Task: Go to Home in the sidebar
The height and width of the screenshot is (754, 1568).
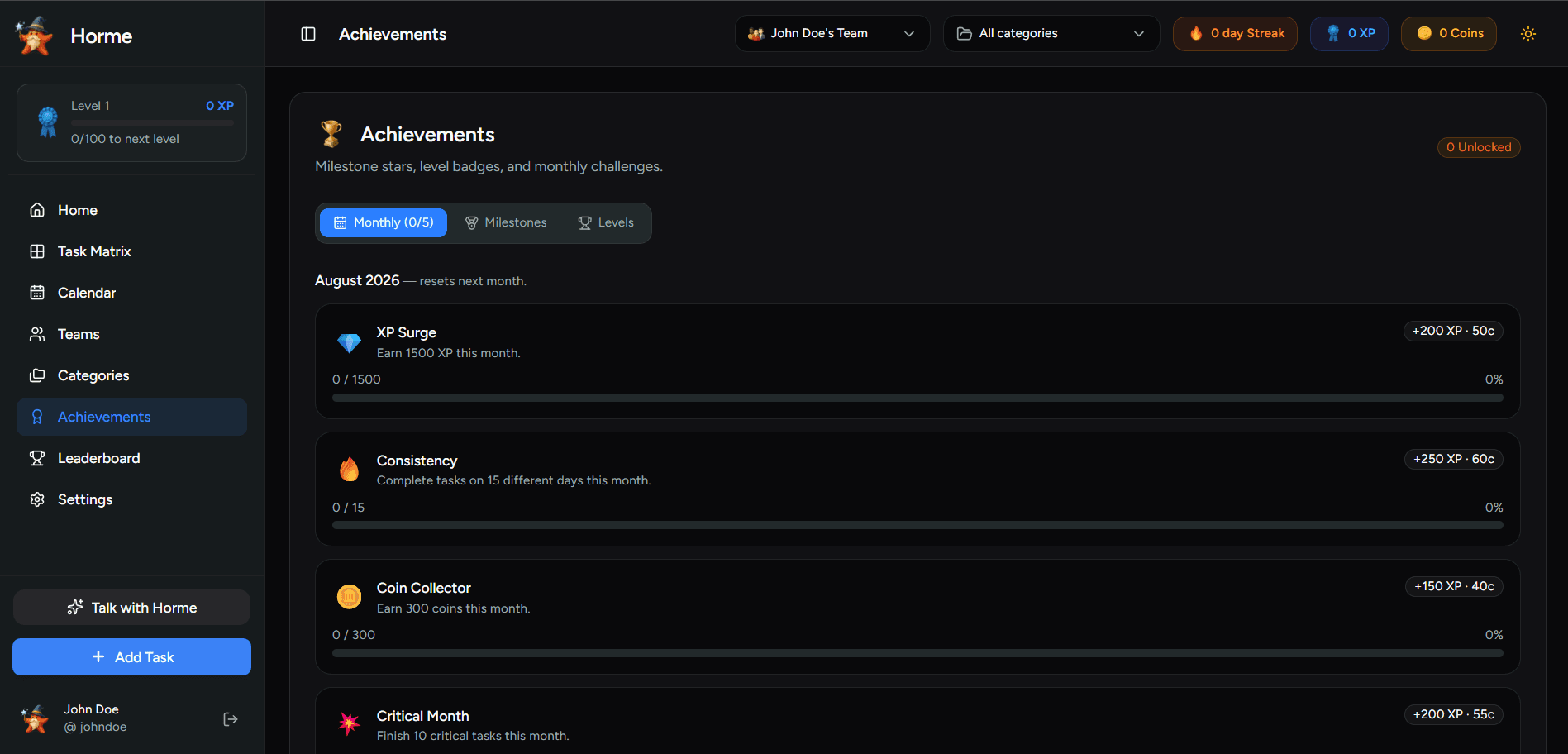Action: (131, 210)
